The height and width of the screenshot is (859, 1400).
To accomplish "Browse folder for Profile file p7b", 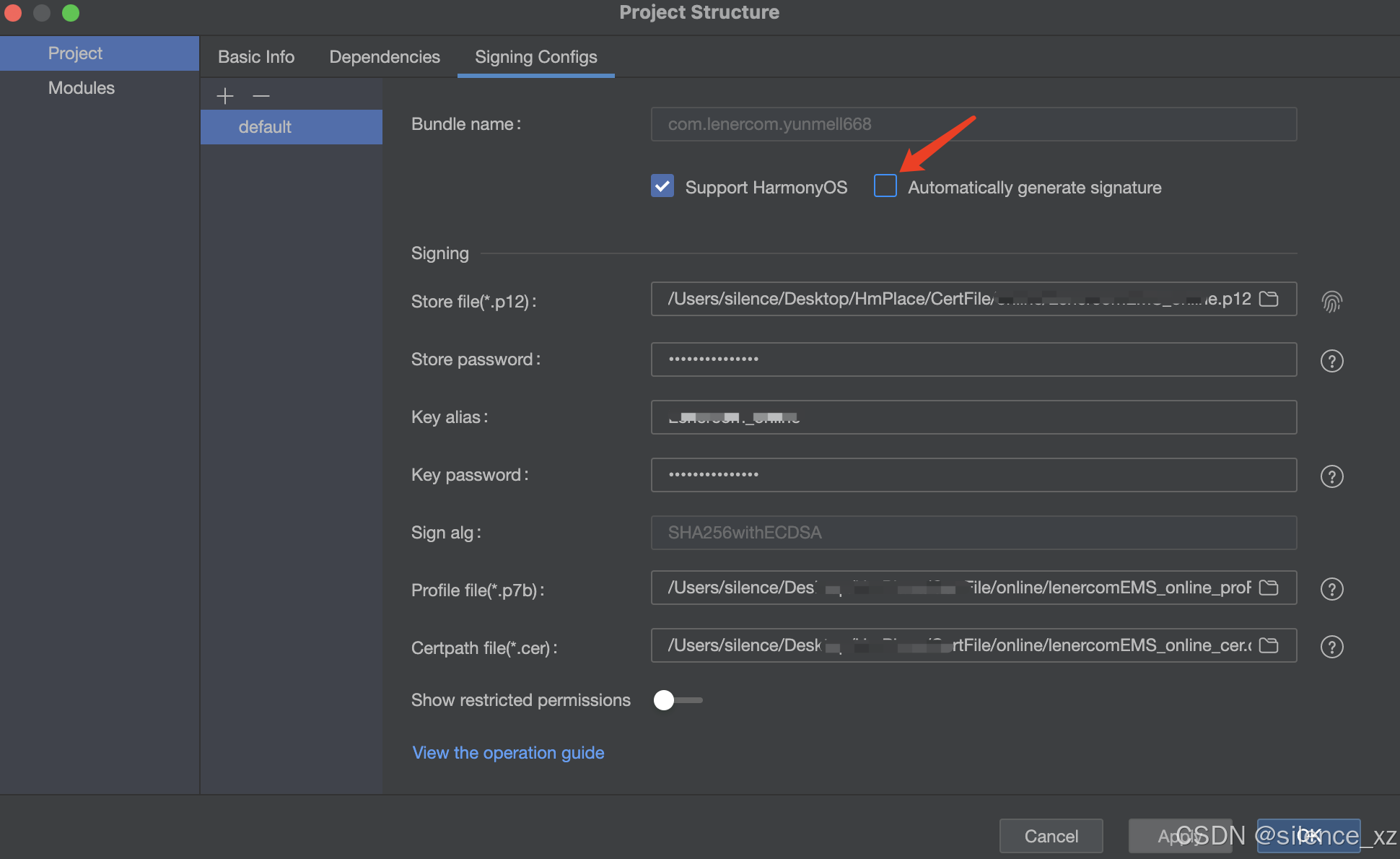I will [1268, 588].
